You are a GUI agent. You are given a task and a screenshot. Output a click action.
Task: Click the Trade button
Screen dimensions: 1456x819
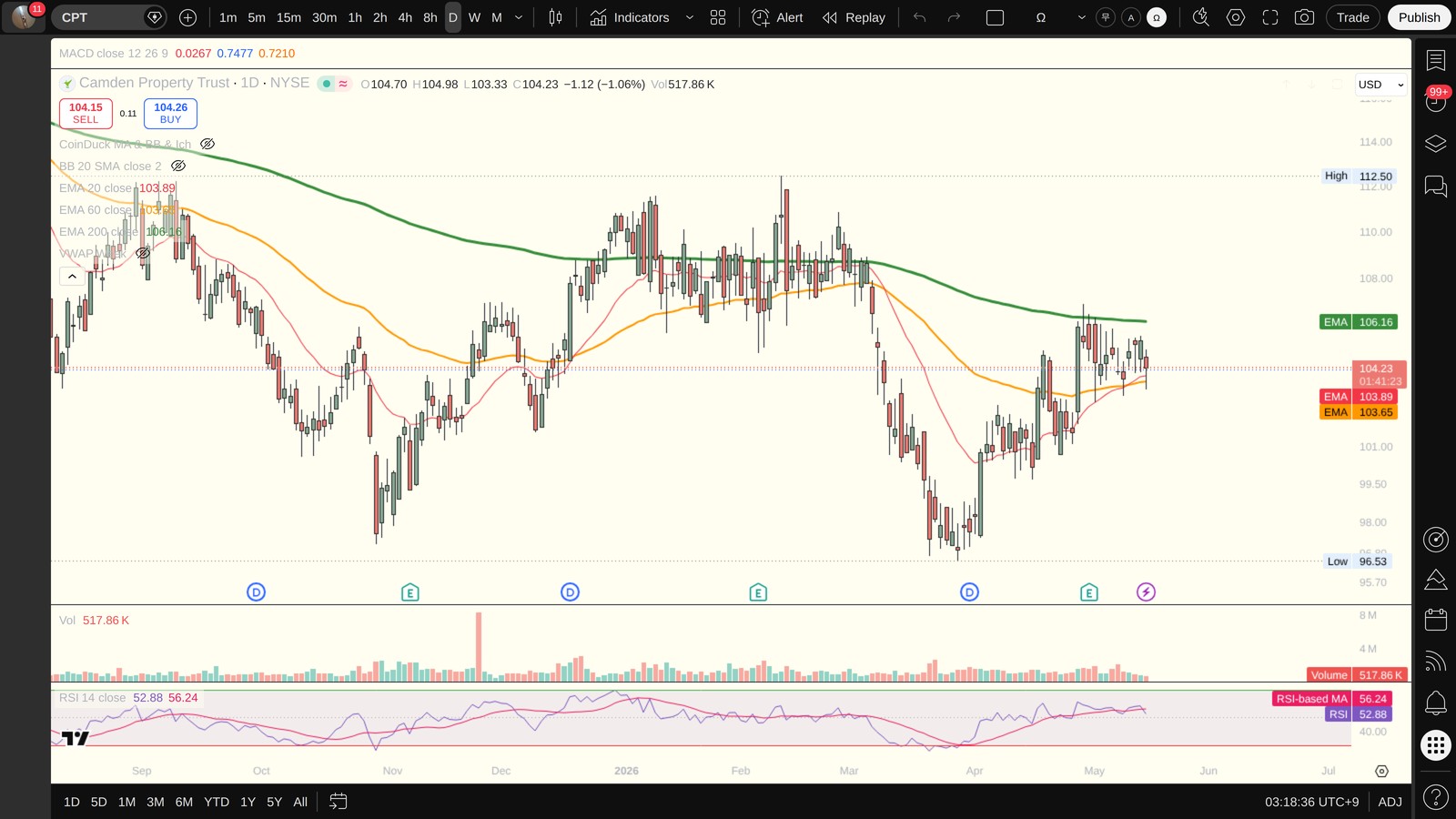pyautogui.click(x=1352, y=17)
